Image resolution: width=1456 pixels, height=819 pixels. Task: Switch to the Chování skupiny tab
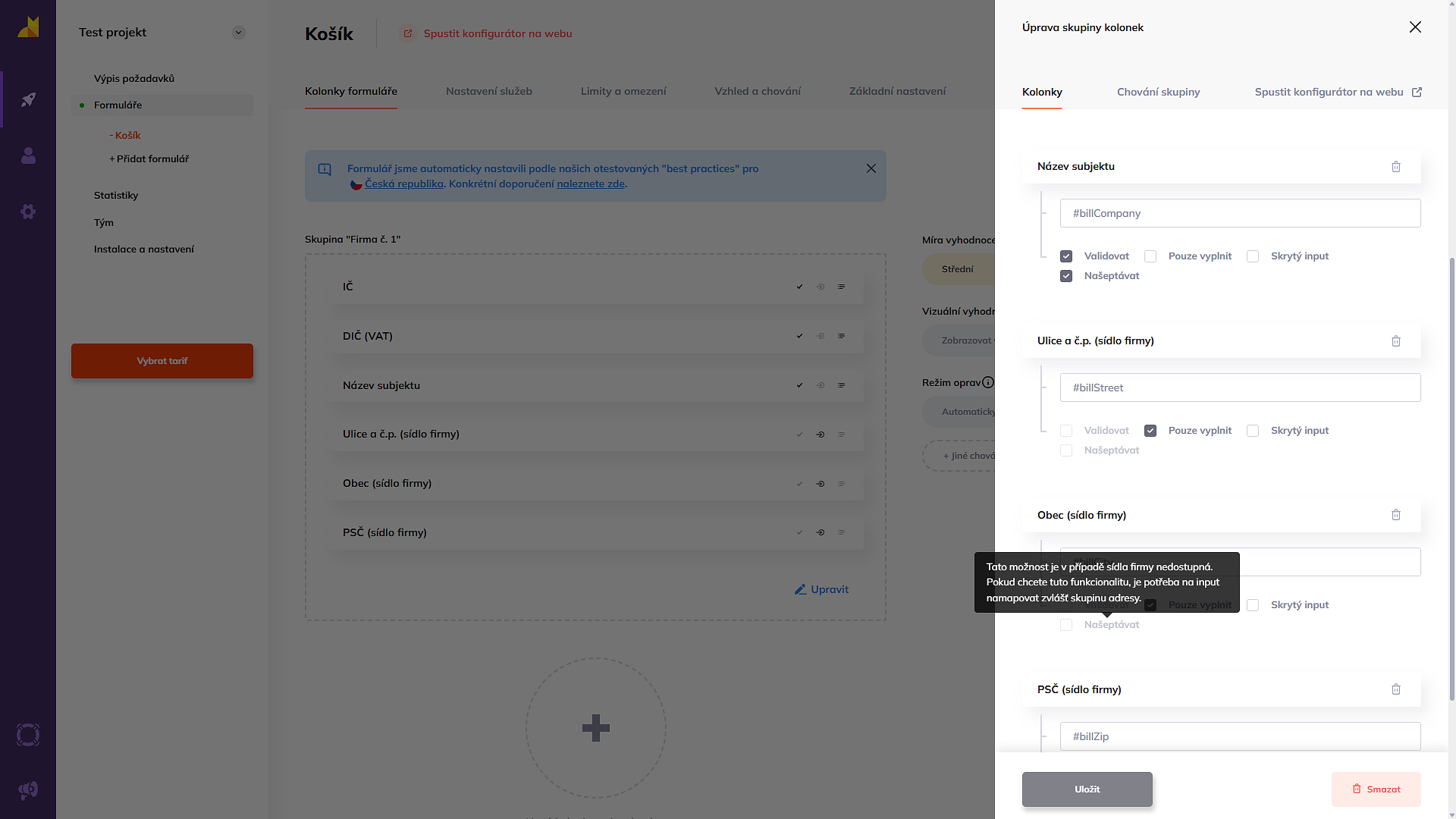click(1158, 92)
